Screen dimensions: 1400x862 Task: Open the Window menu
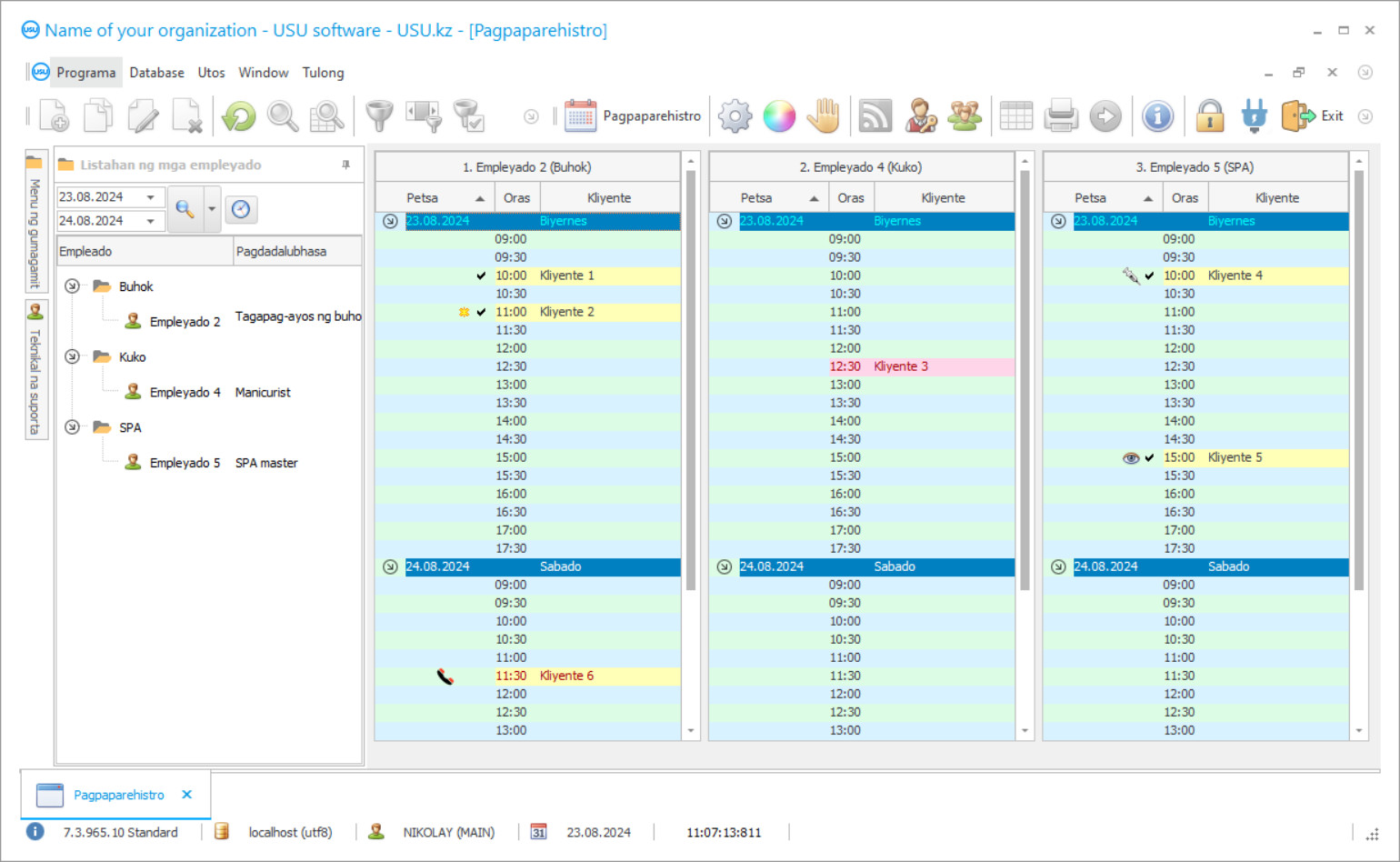[264, 73]
